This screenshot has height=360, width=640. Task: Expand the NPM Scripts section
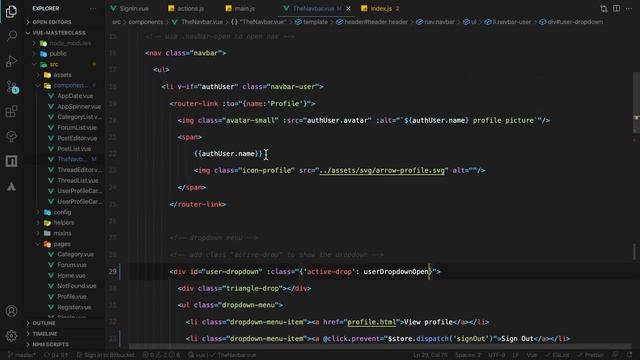pyautogui.click(x=51, y=344)
